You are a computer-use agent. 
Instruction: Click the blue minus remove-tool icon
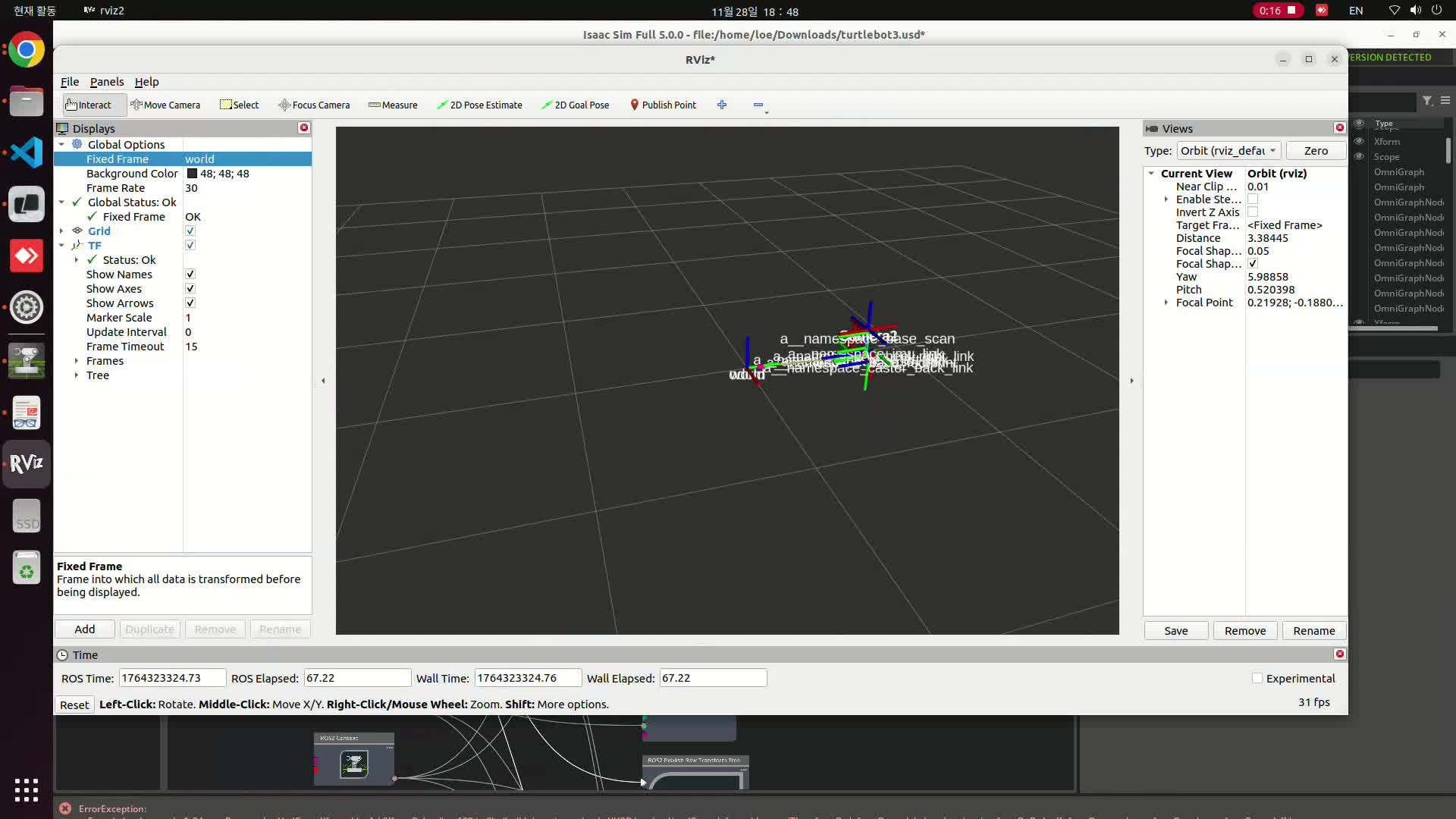(x=758, y=105)
